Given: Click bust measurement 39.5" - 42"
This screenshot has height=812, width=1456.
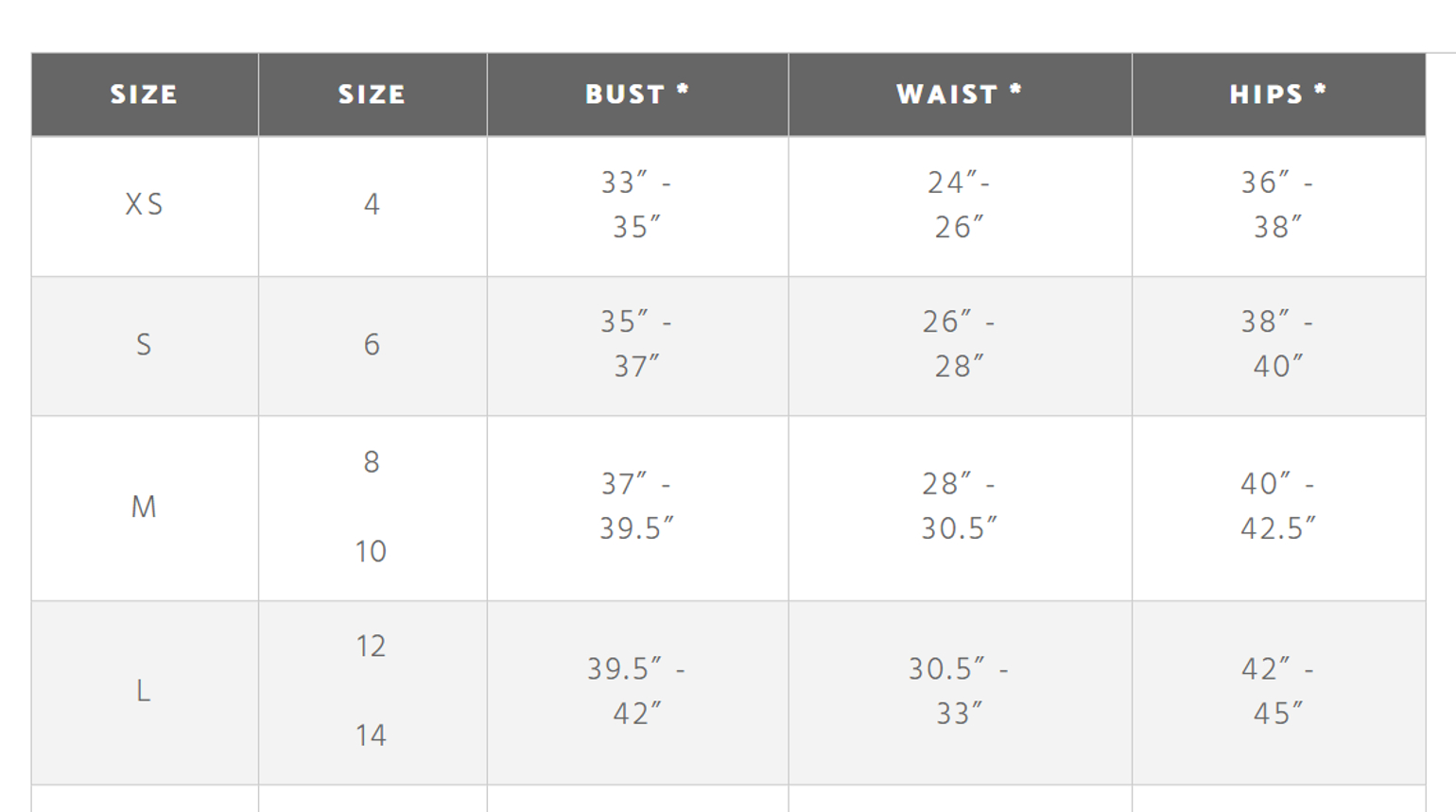Looking at the screenshot, I should [x=637, y=693].
